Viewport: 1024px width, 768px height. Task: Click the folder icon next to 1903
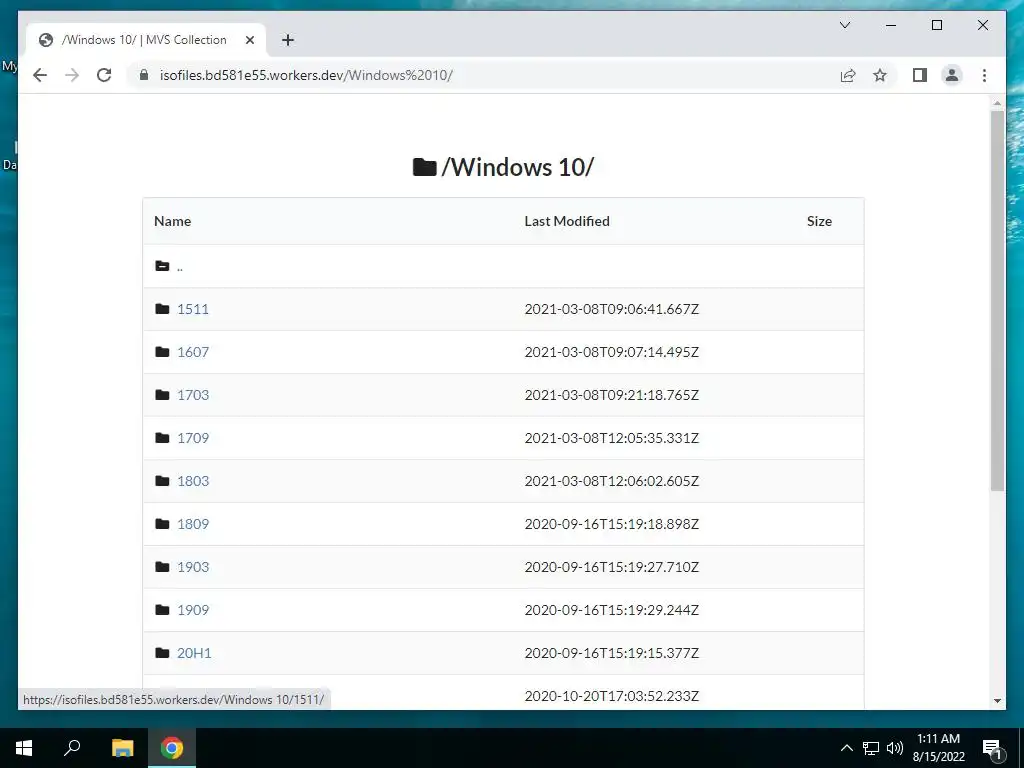[x=162, y=567]
